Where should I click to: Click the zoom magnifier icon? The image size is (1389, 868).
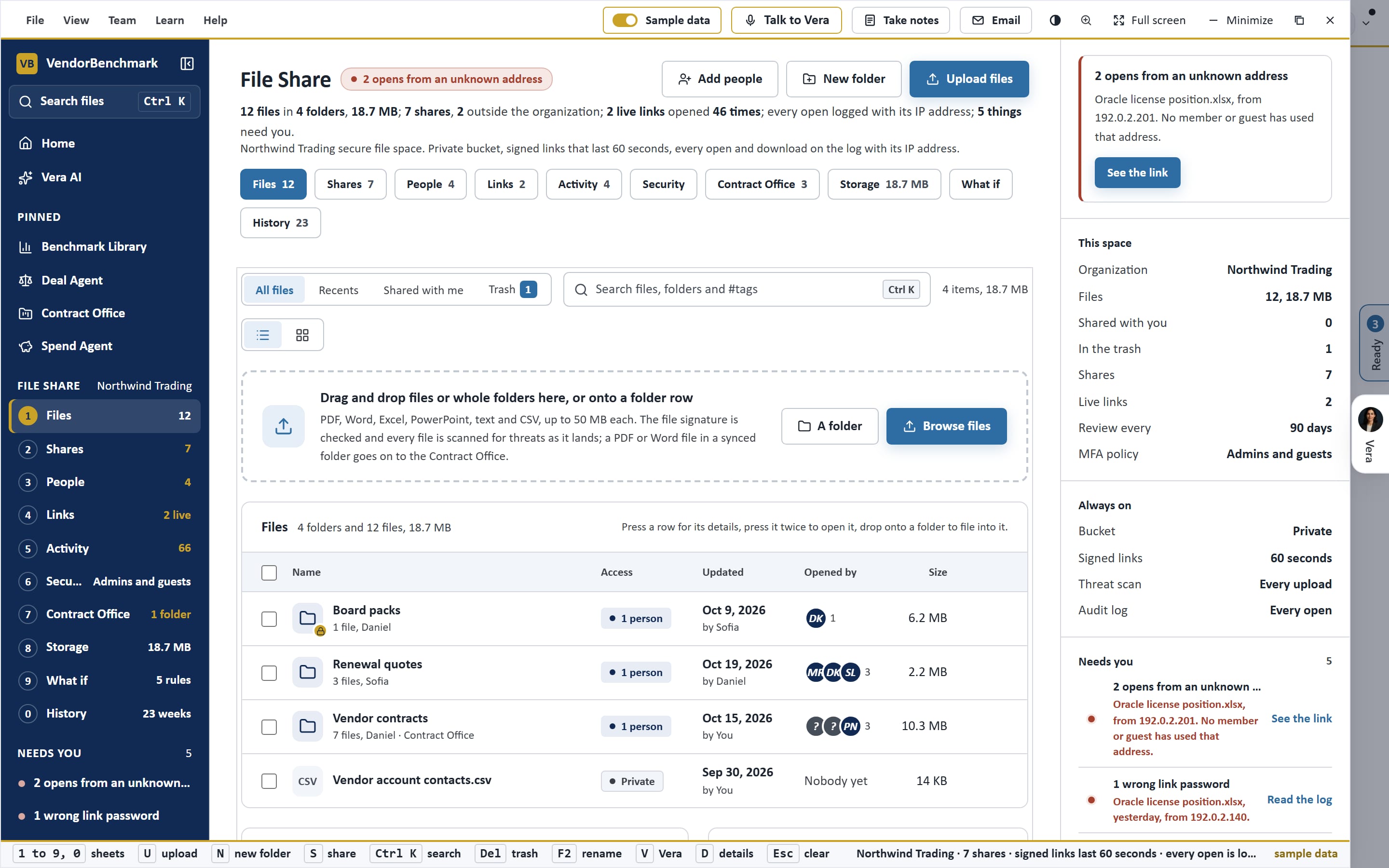tap(1086, 20)
